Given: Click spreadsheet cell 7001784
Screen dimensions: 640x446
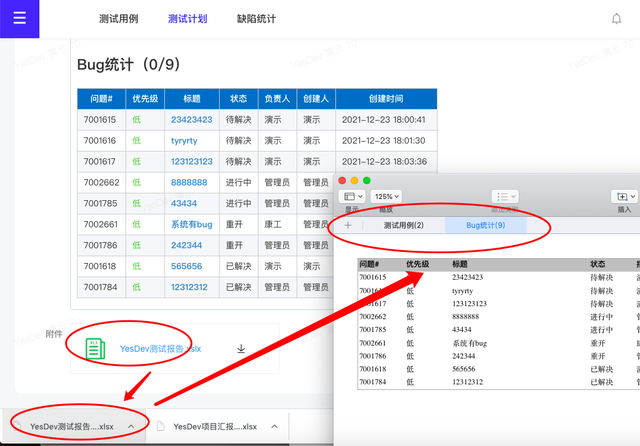Looking at the screenshot, I should tap(373, 382).
